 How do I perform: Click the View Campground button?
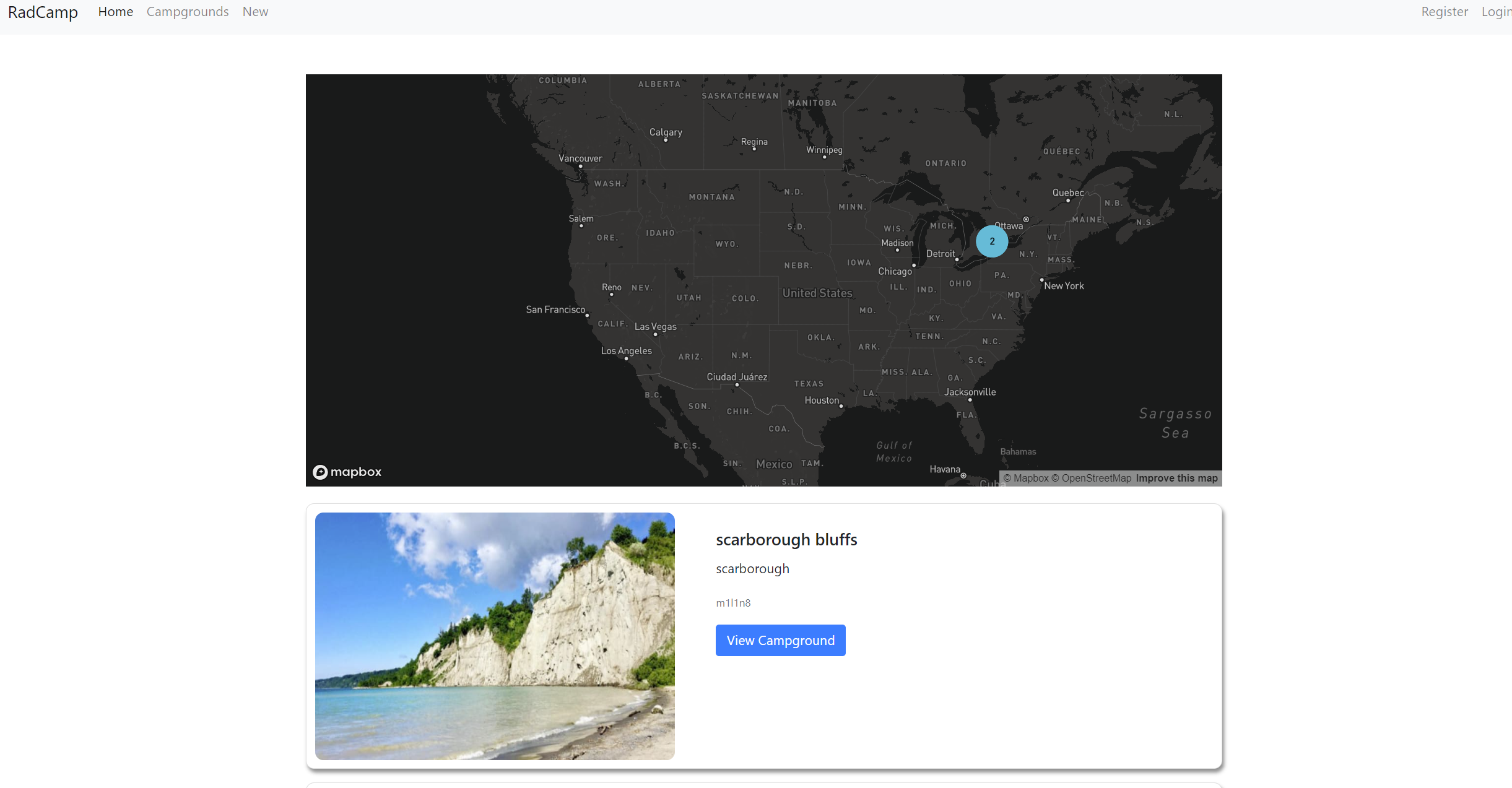coord(780,640)
